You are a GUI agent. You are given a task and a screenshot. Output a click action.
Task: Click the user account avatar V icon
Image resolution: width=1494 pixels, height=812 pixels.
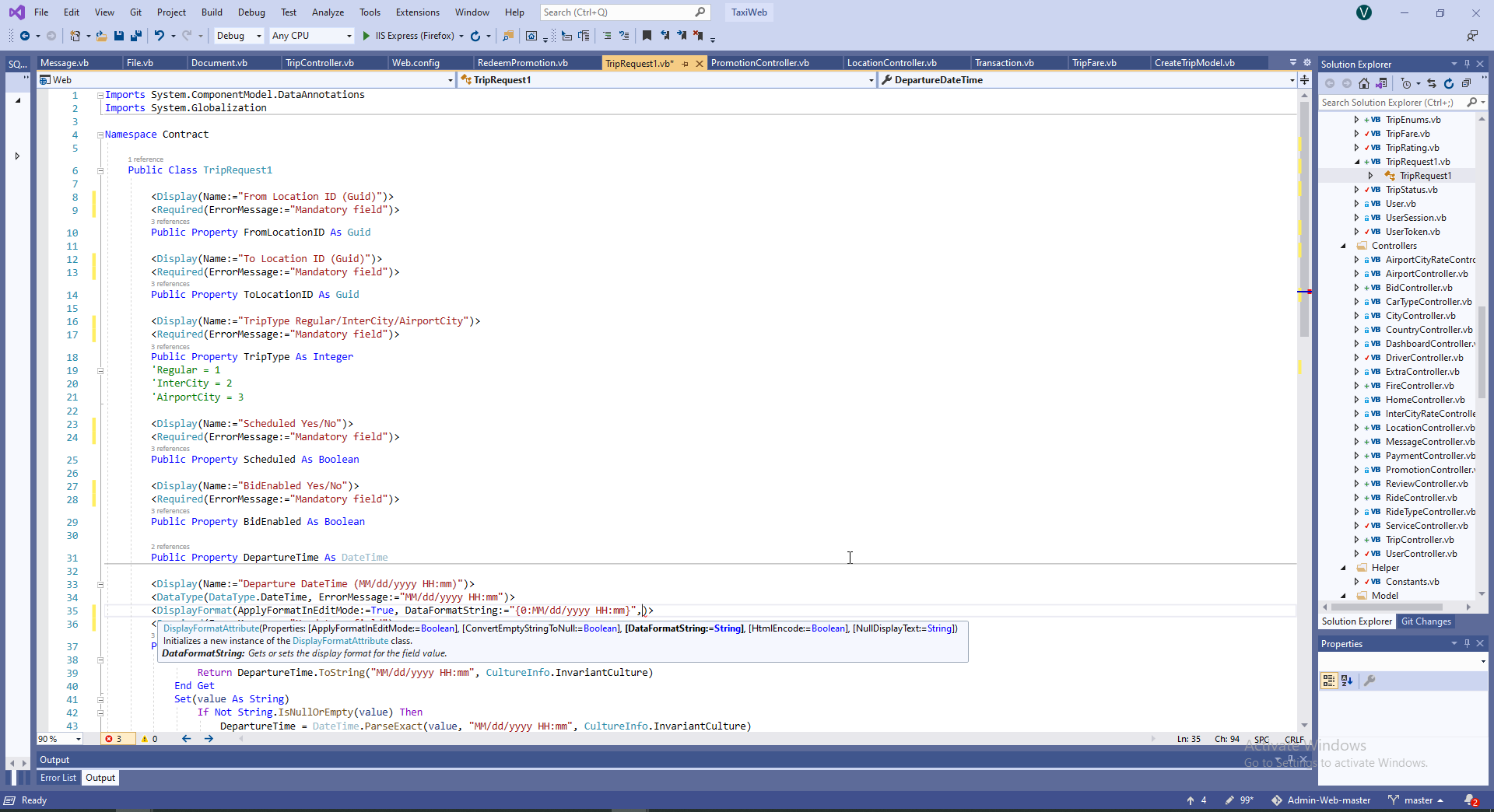[x=1364, y=12]
